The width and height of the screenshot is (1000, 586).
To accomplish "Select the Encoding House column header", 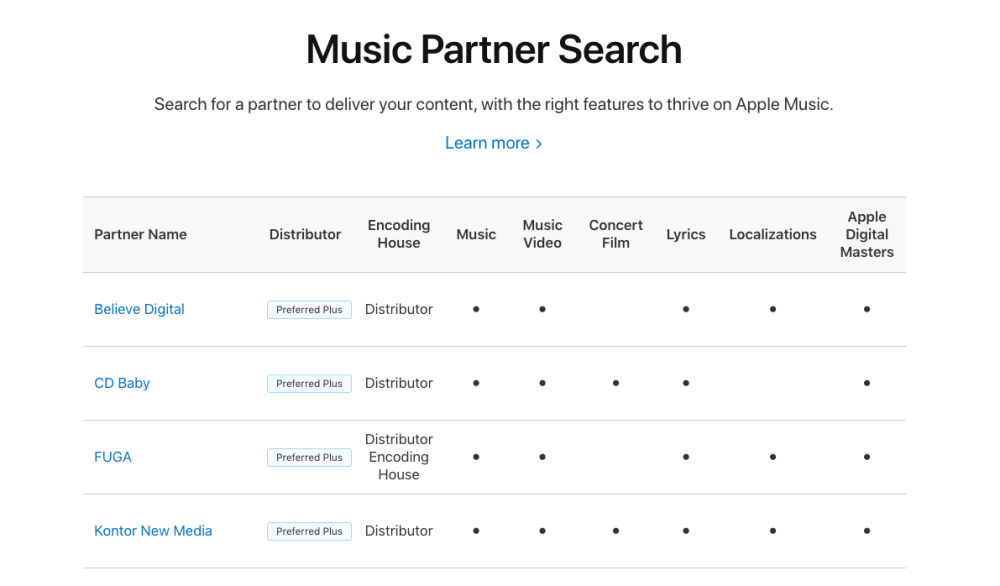I will pyautogui.click(x=399, y=234).
